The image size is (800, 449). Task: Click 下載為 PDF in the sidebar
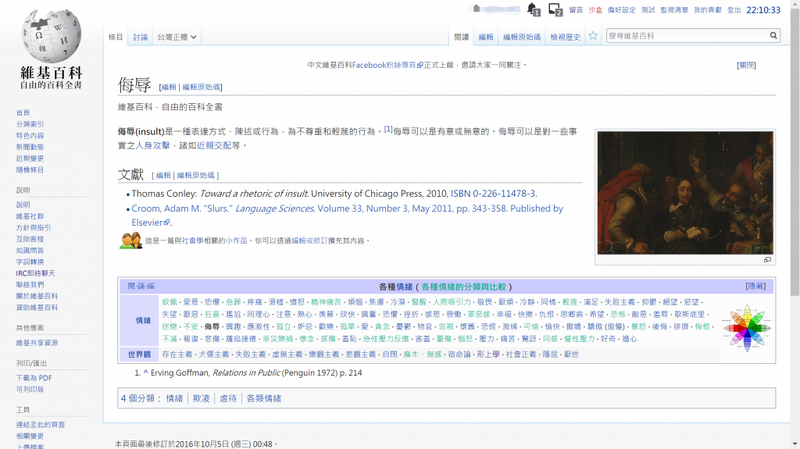click(34, 378)
